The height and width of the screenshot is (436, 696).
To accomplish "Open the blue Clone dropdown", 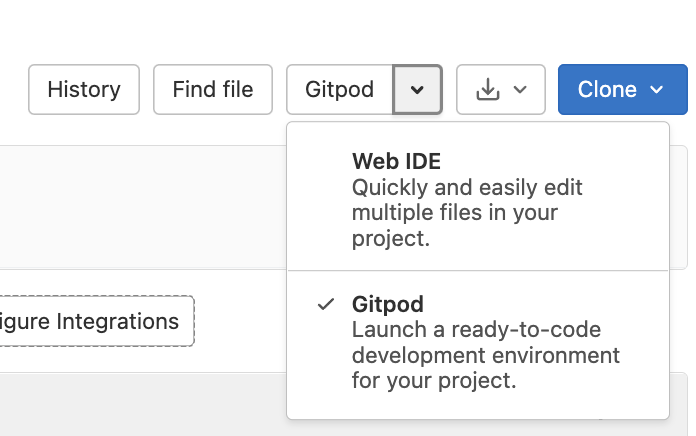I will tap(622, 90).
